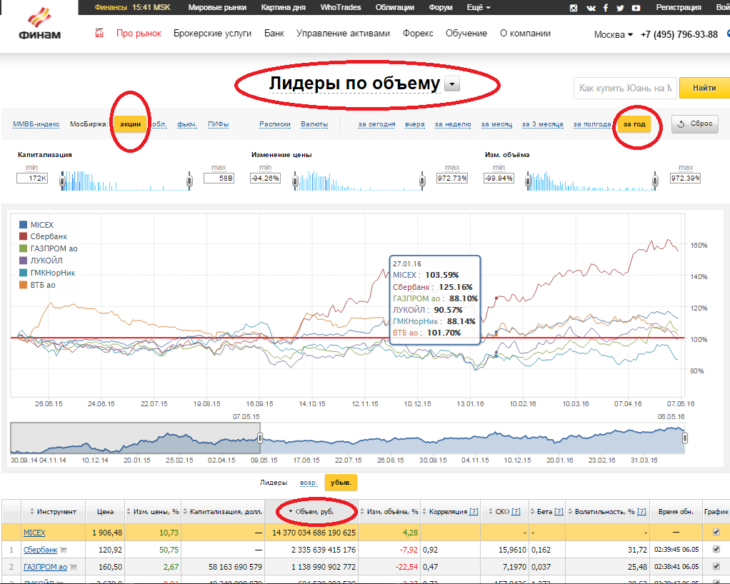This screenshot has width=730, height=584.
Task: Click the Капитализация left slider handle
Action: (x=62, y=181)
